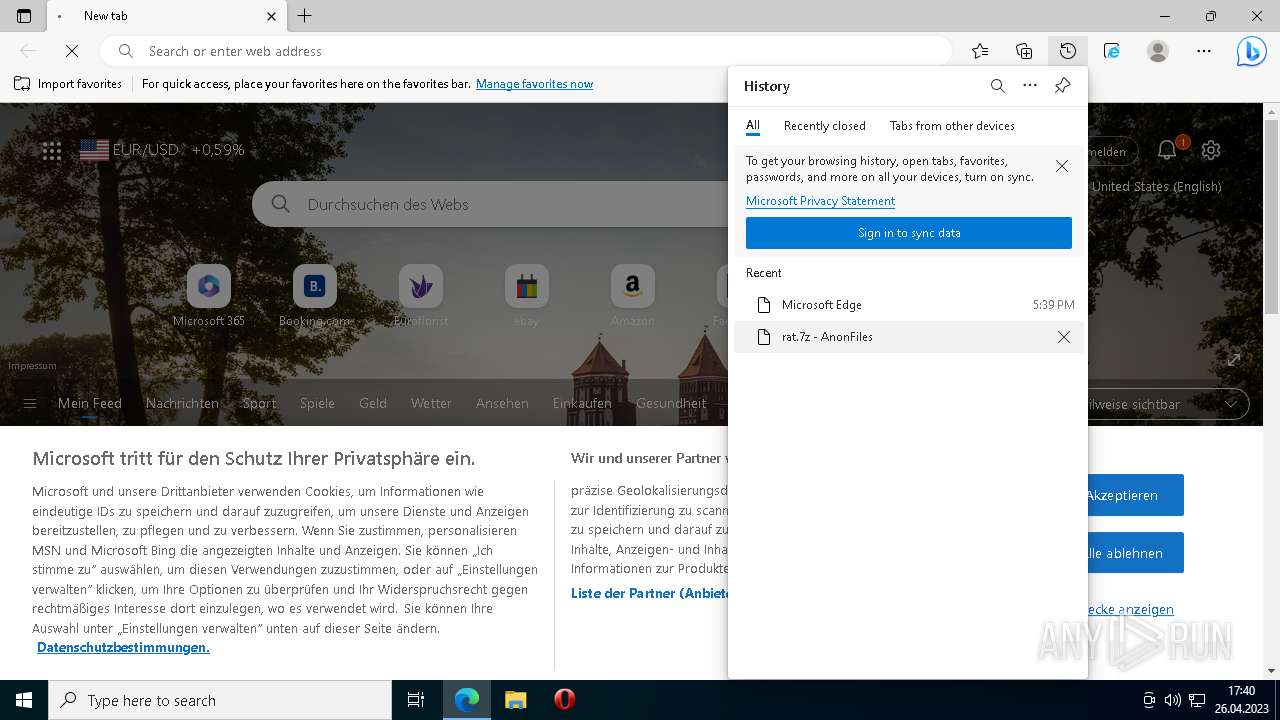Open the Booking.com quick link
1280x720 pixels.
(x=315, y=296)
